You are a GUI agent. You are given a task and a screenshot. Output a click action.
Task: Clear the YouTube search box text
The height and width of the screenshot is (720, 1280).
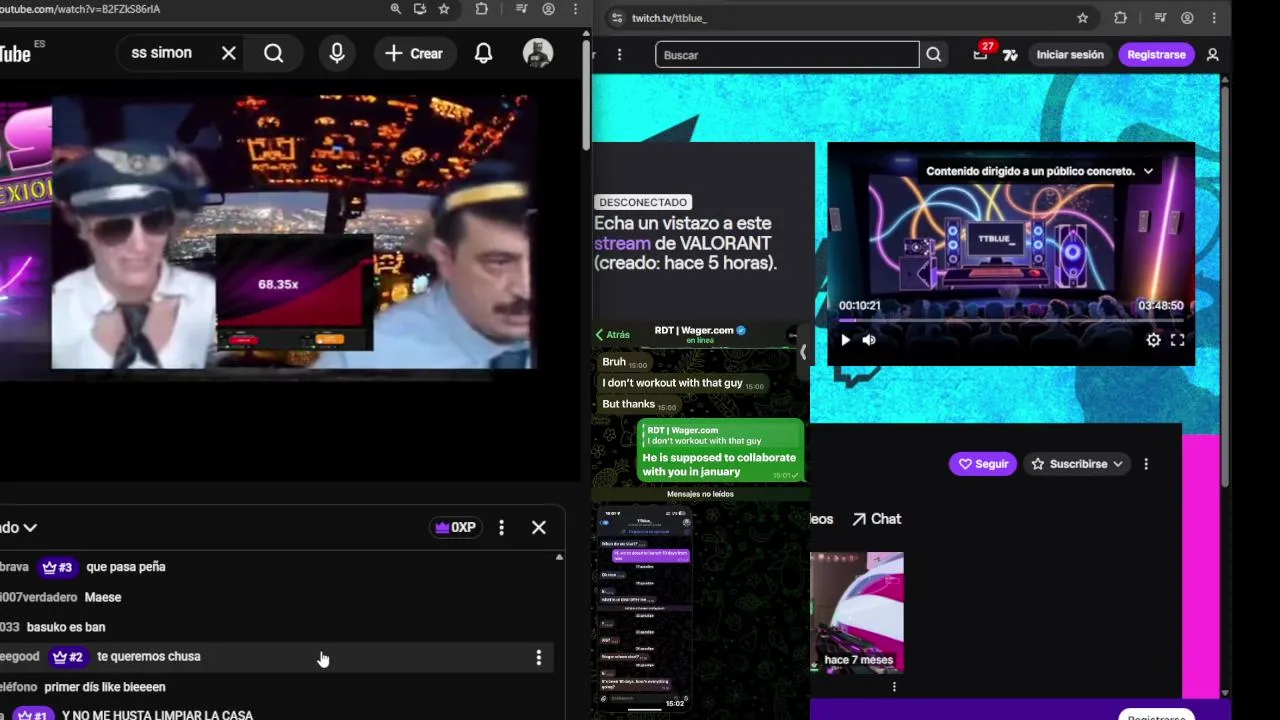click(229, 53)
